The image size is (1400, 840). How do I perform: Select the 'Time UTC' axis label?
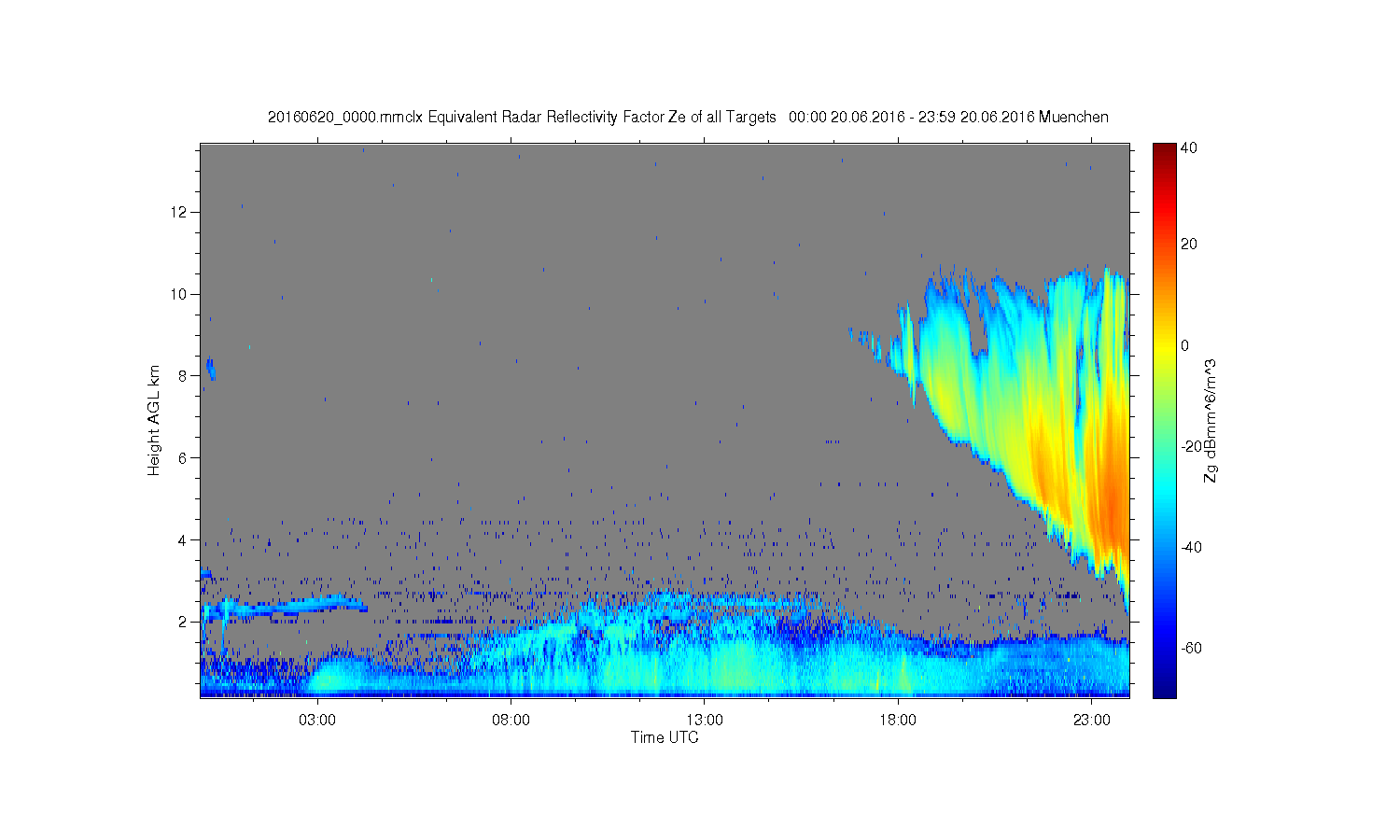pyautogui.click(x=665, y=737)
